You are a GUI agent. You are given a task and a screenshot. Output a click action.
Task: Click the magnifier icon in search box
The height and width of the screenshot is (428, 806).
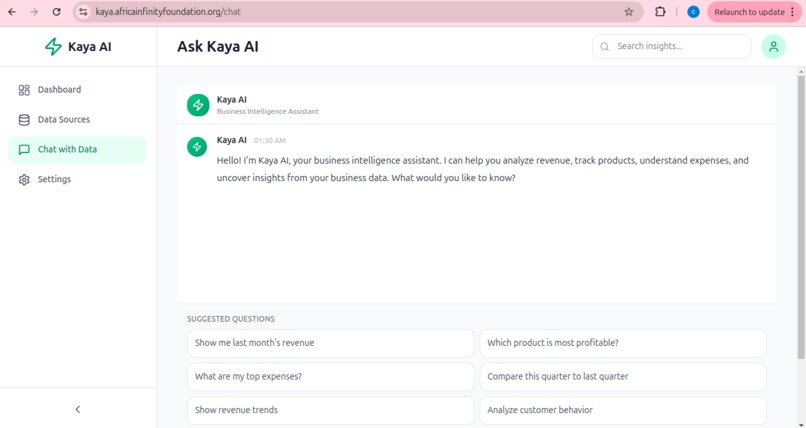[x=604, y=47]
